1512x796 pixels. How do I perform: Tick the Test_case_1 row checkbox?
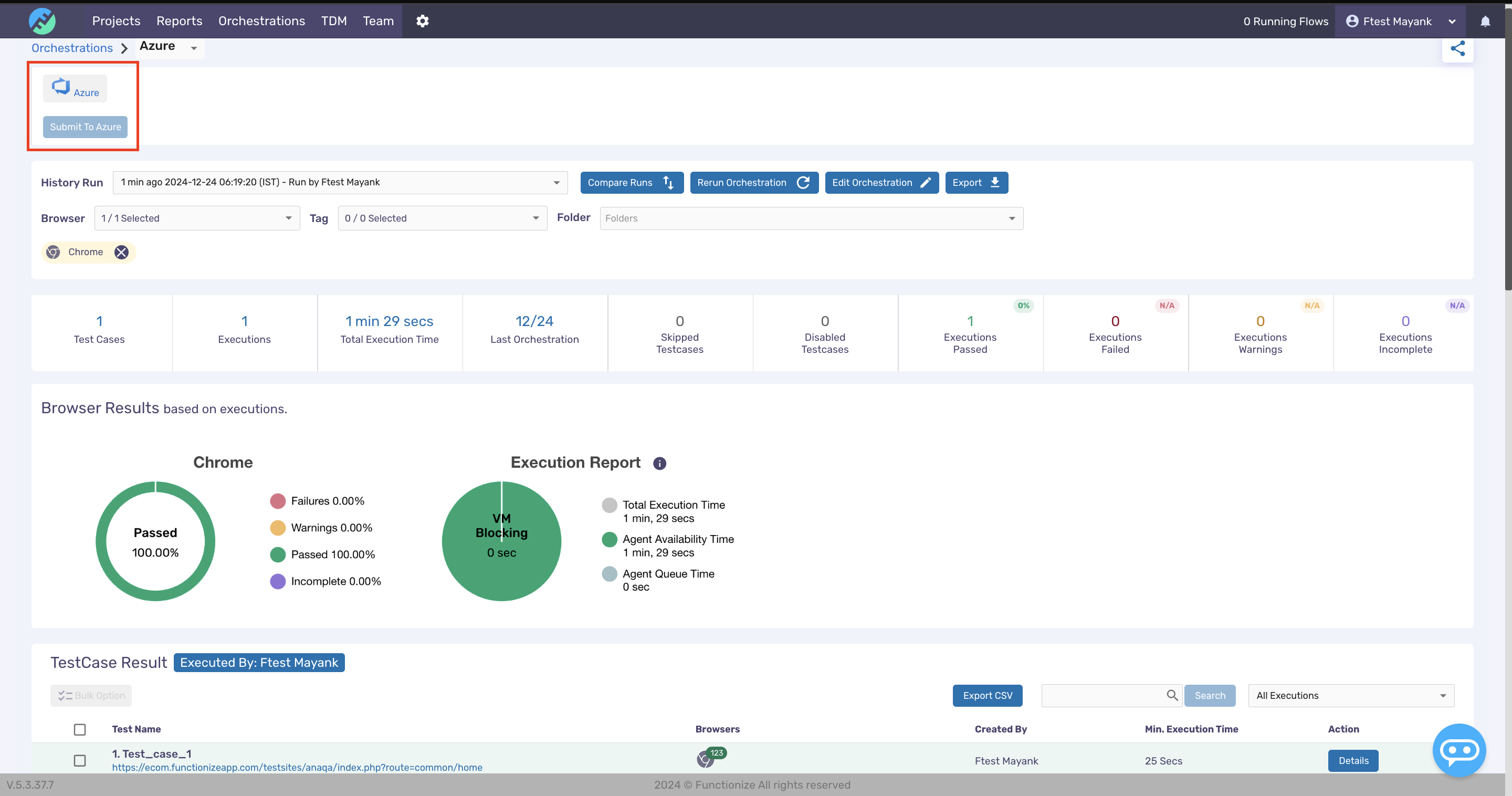pyautogui.click(x=80, y=760)
